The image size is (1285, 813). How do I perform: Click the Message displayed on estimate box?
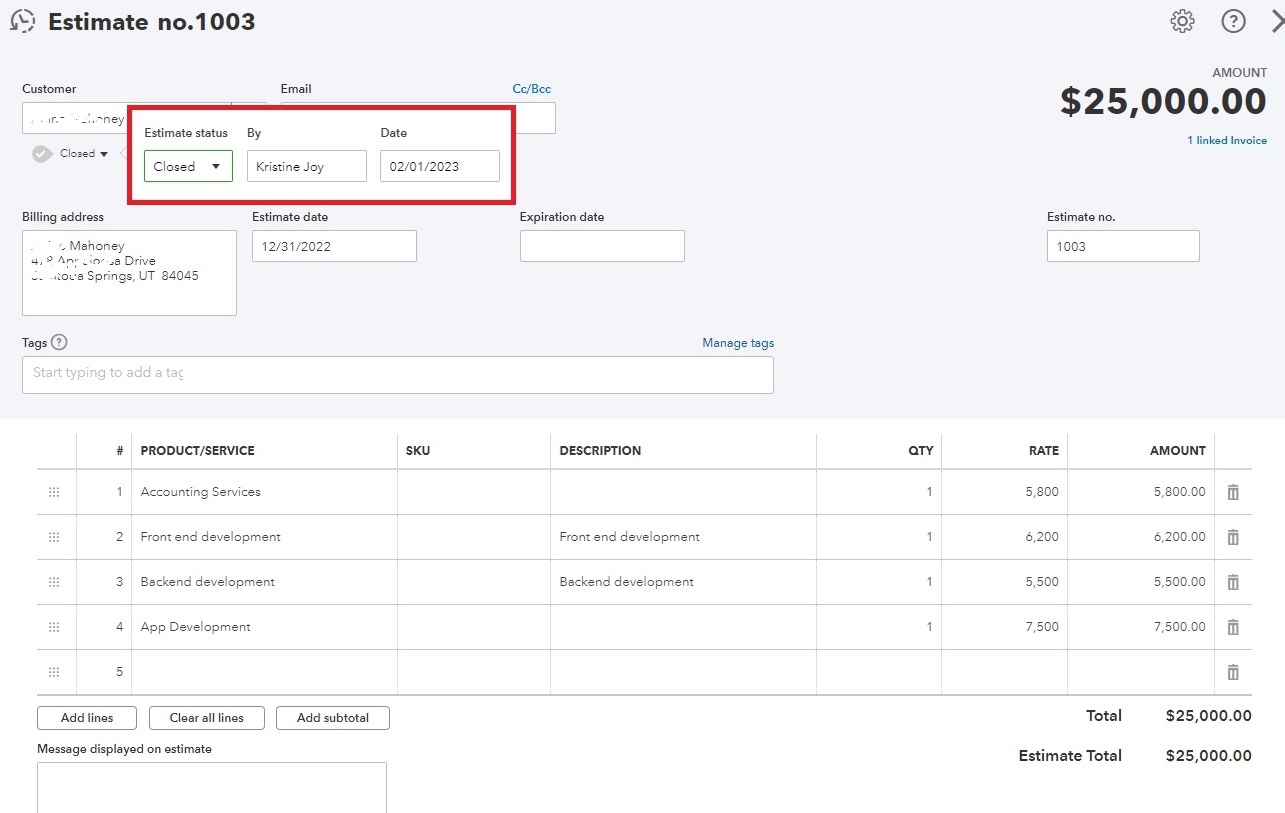coord(211,787)
